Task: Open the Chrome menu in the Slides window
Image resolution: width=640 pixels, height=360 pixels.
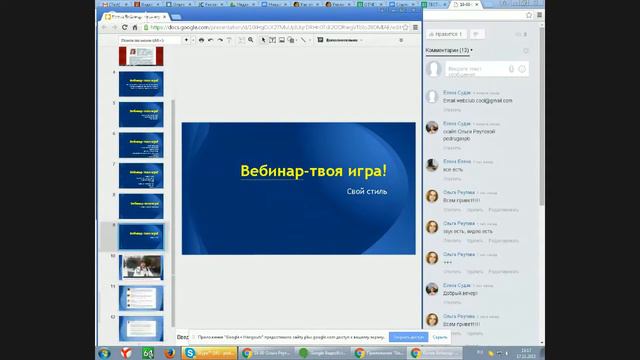Action: tap(415, 27)
